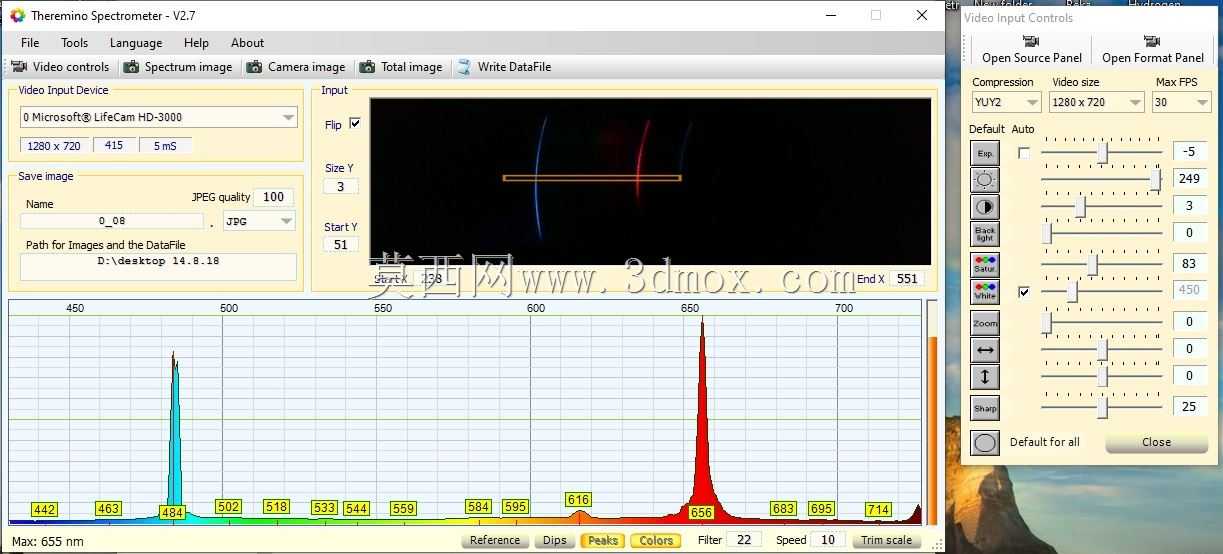This screenshot has width=1223, height=554.
Task: Click the round Default for all button
Action: tap(985, 442)
